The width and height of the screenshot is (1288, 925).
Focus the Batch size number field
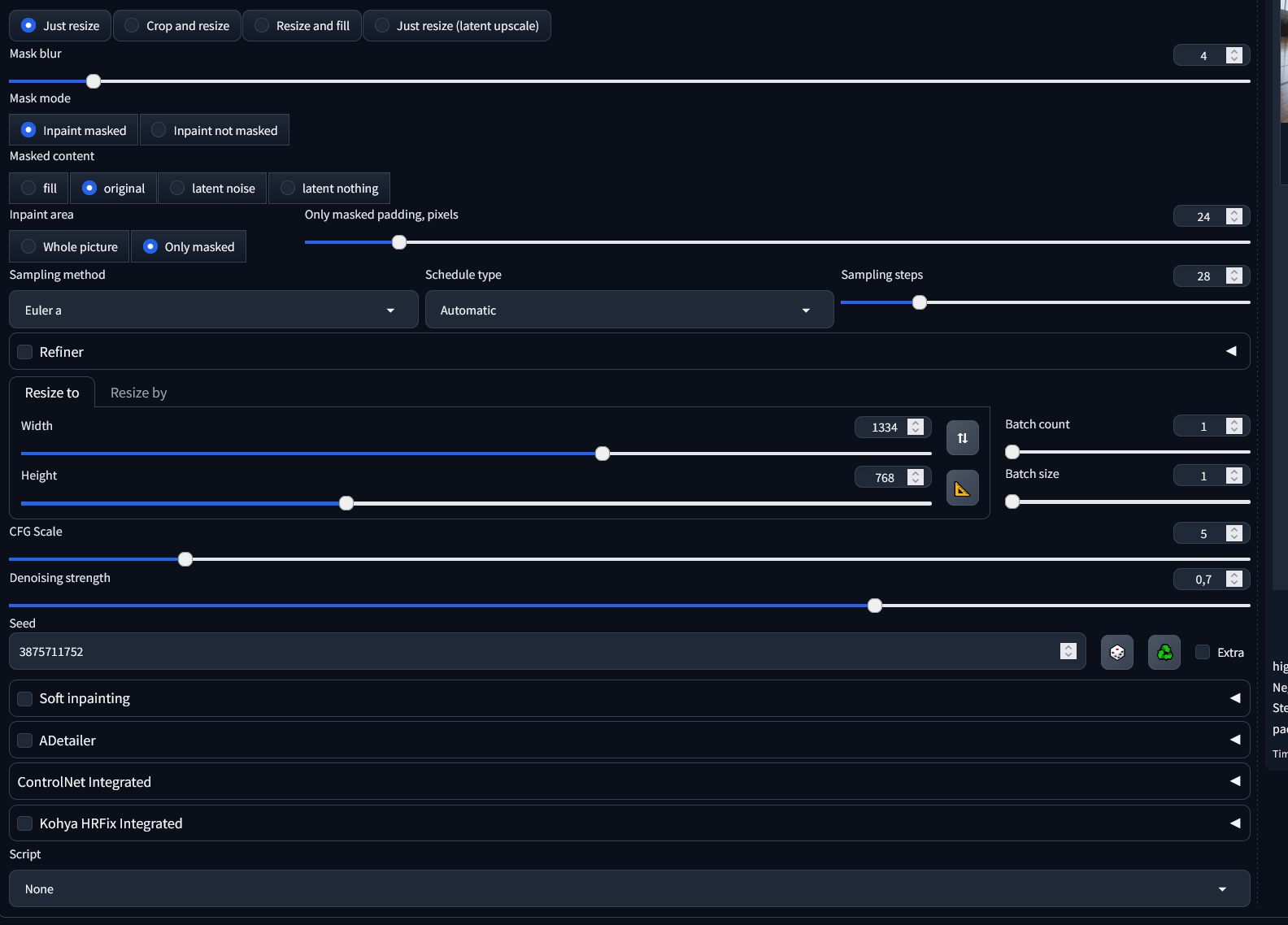pyautogui.click(x=1212, y=476)
